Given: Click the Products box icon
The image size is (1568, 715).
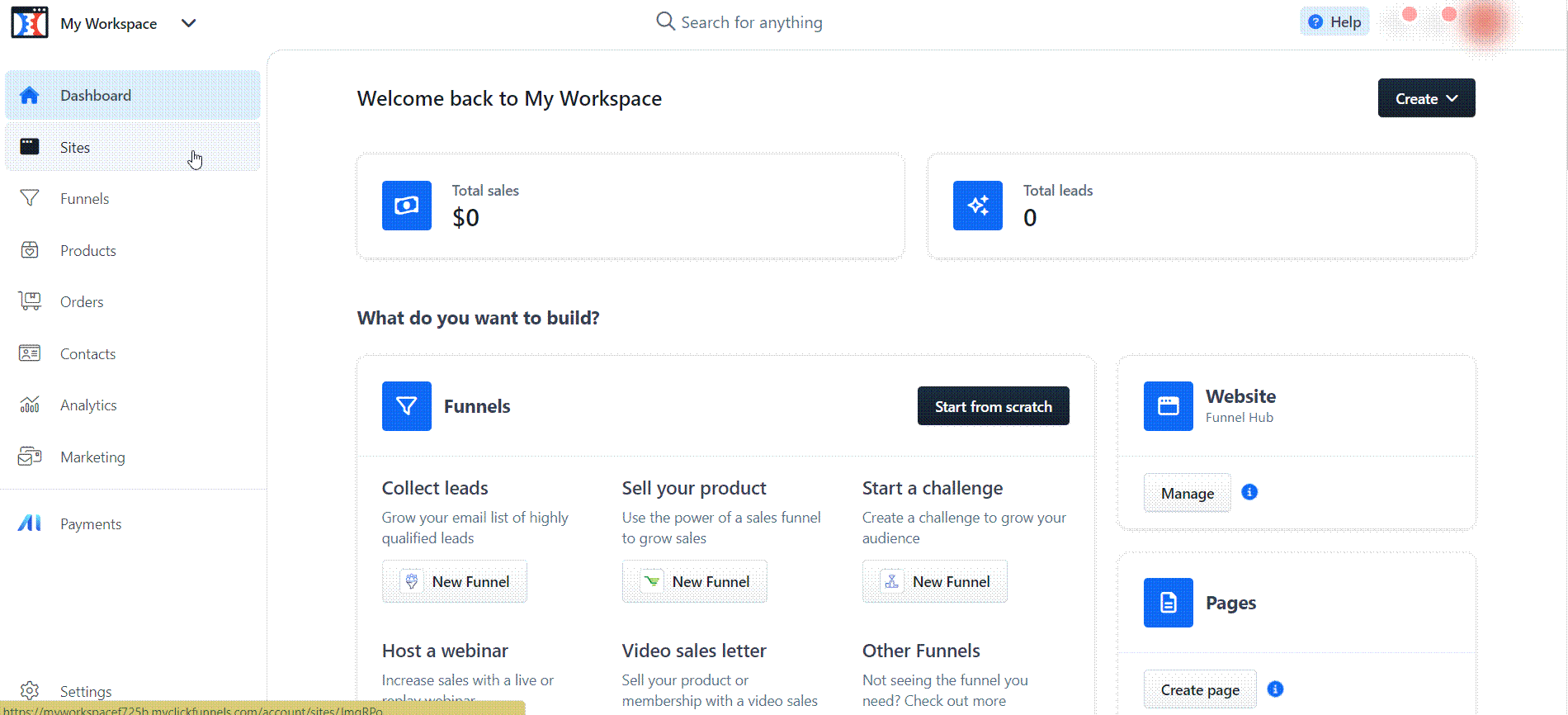Looking at the screenshot, I should click(30, 250).
